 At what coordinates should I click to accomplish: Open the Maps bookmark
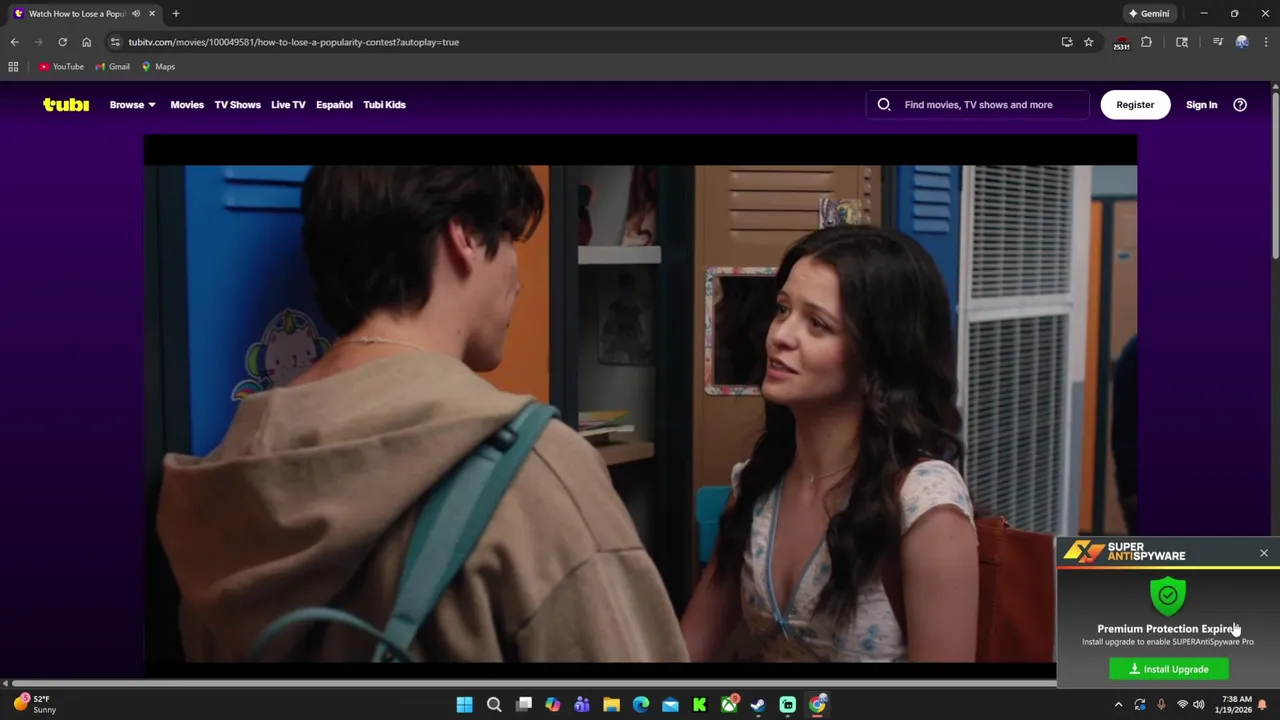(x=158, y=67)
